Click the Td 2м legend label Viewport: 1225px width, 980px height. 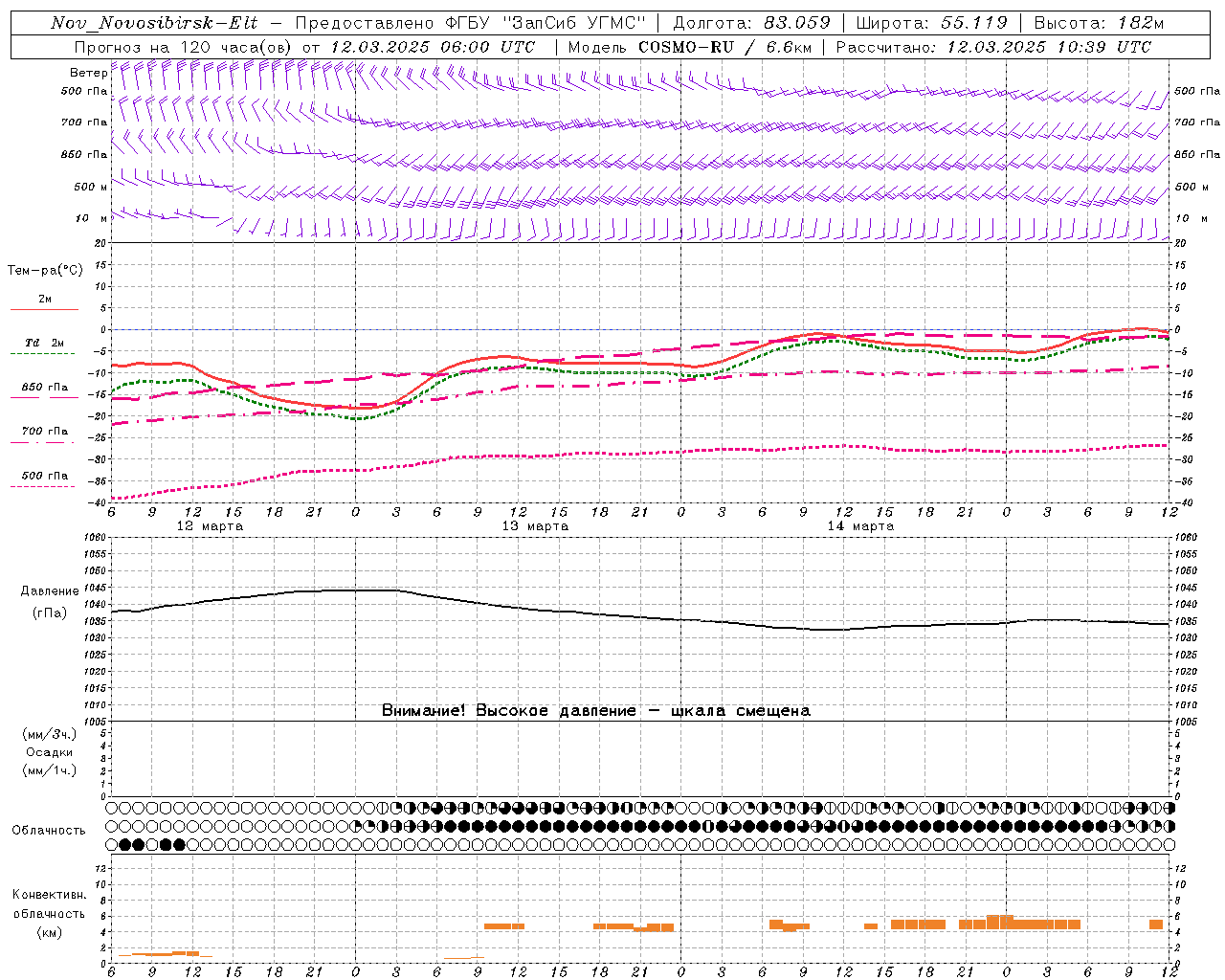(x=45, y=343)
